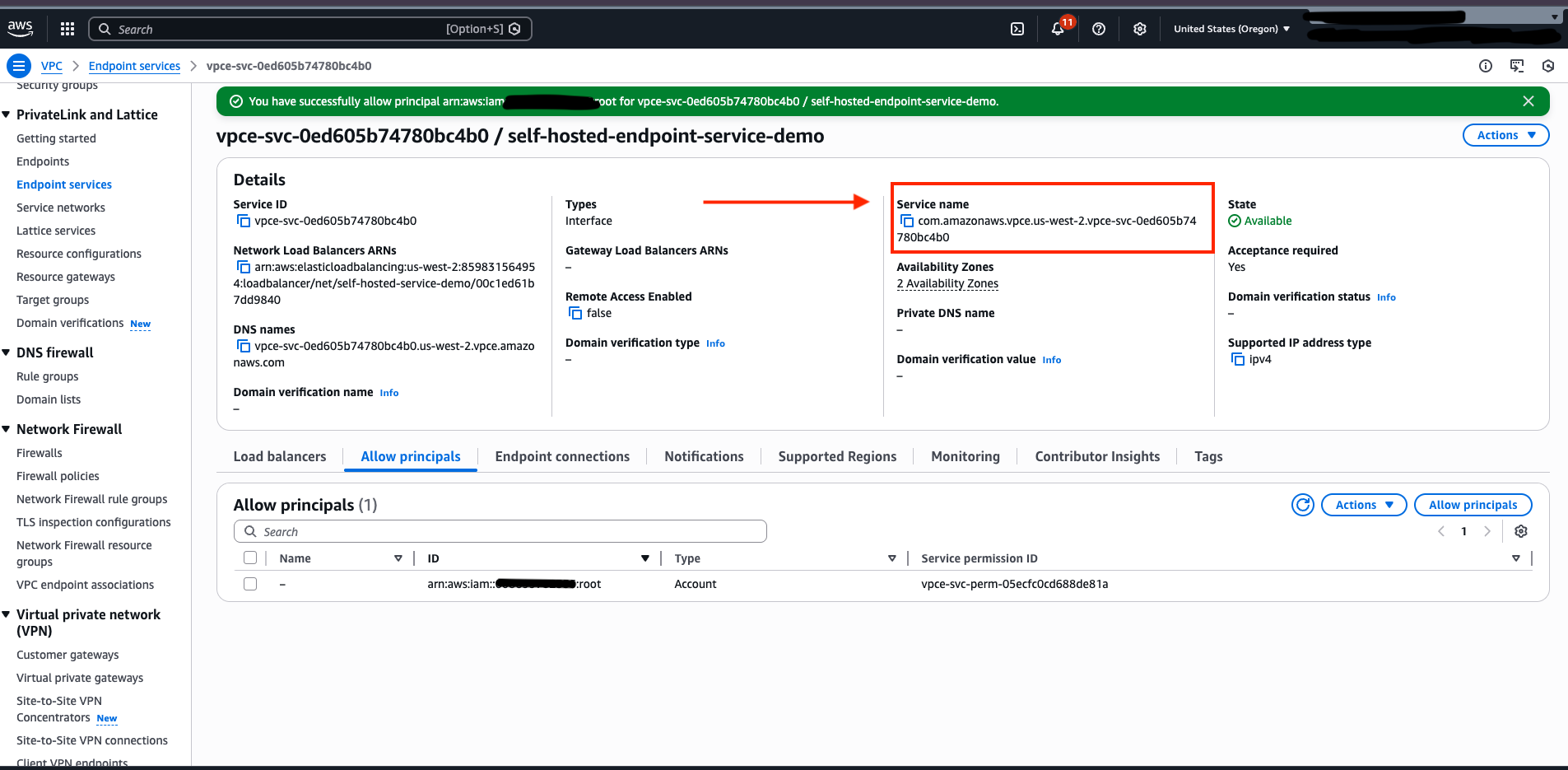Open the AWS services grid menu

coord(67,28)
